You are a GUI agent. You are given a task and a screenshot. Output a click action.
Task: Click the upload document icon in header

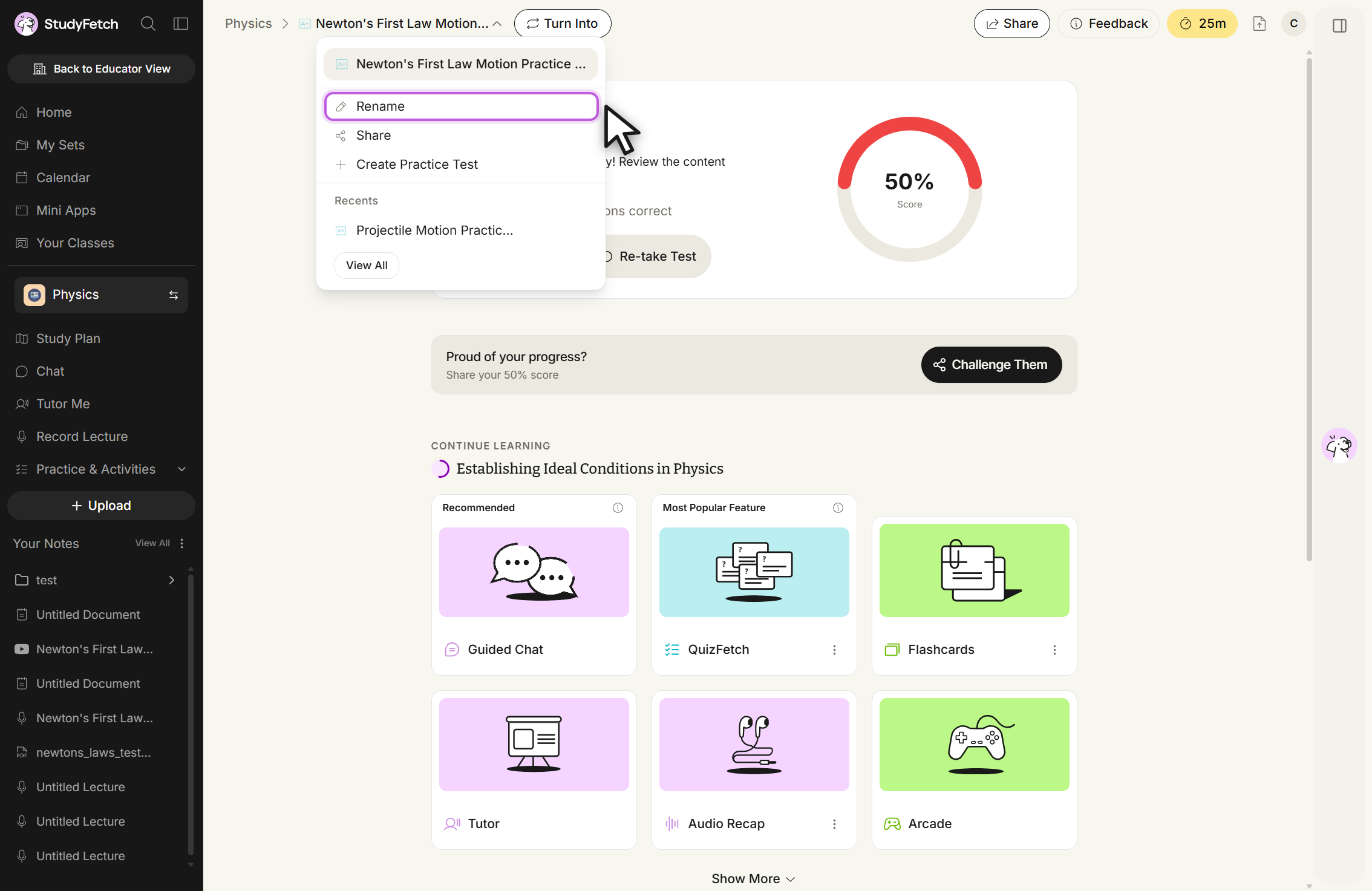pos(1259,24)
